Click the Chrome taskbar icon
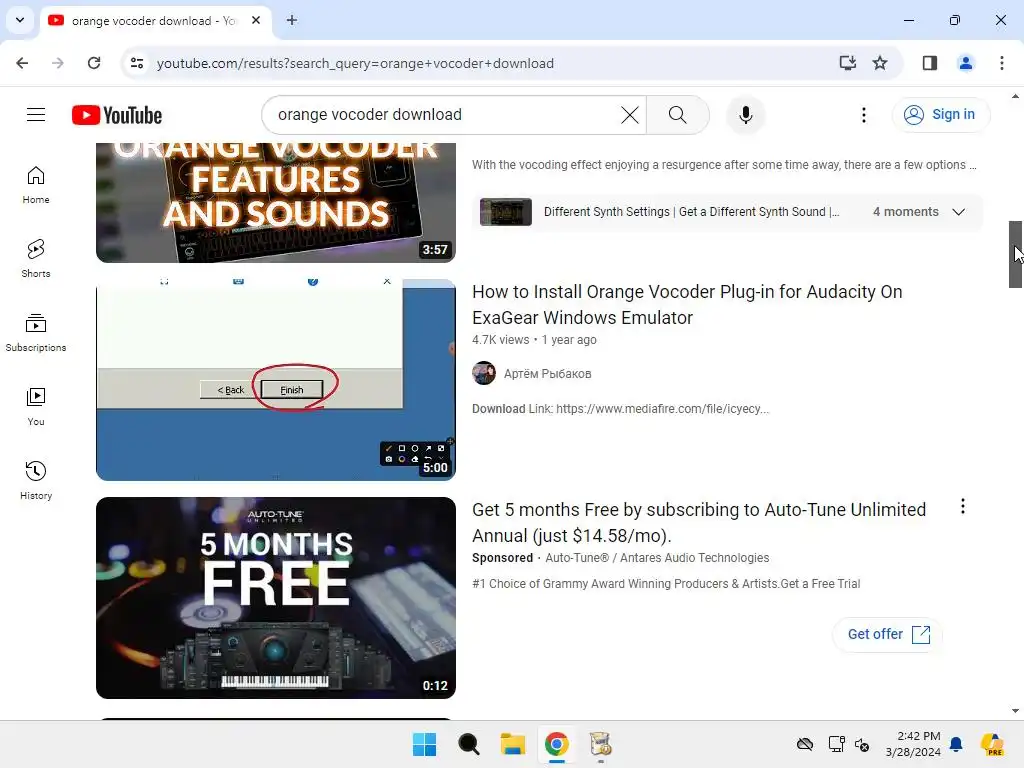 [x=556, y=744]
